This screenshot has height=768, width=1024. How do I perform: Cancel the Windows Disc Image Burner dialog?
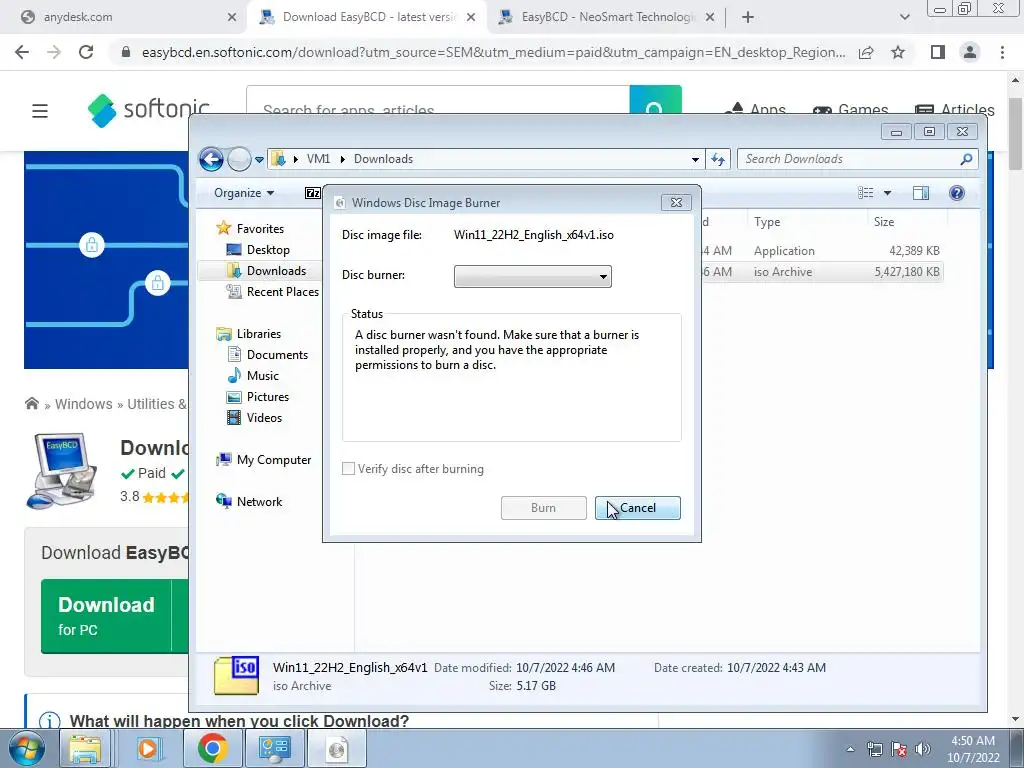click(x=637, y=508)
